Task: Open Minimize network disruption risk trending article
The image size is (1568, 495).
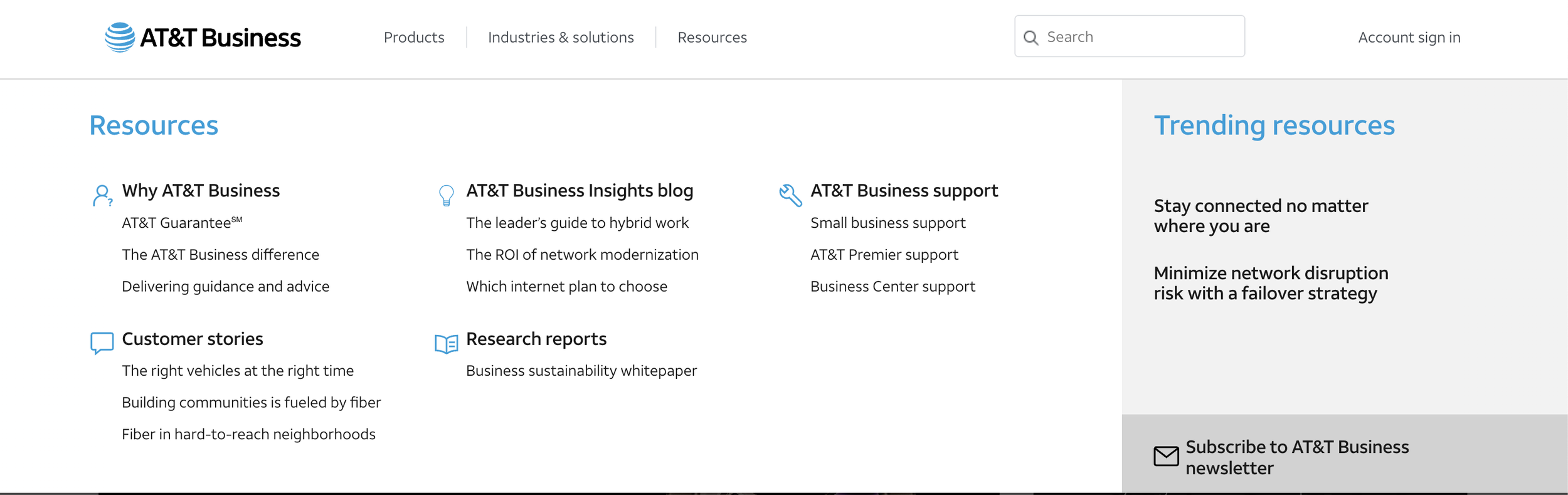Action: [1271, 283]
